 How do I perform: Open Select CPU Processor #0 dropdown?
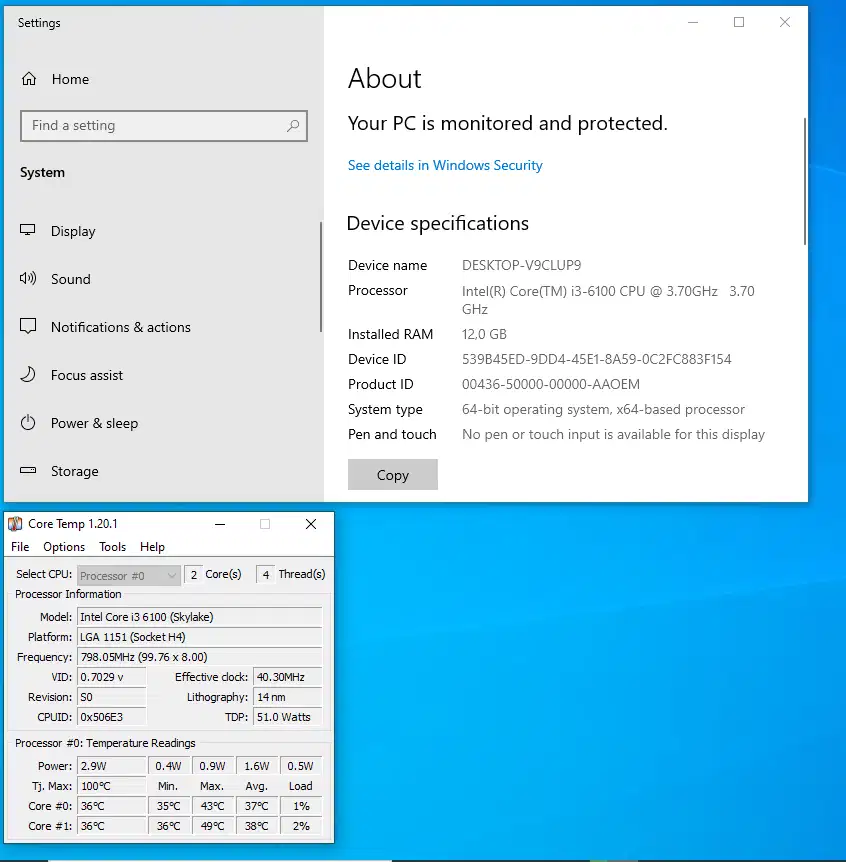pyautogui.click(x=129, y=576)
